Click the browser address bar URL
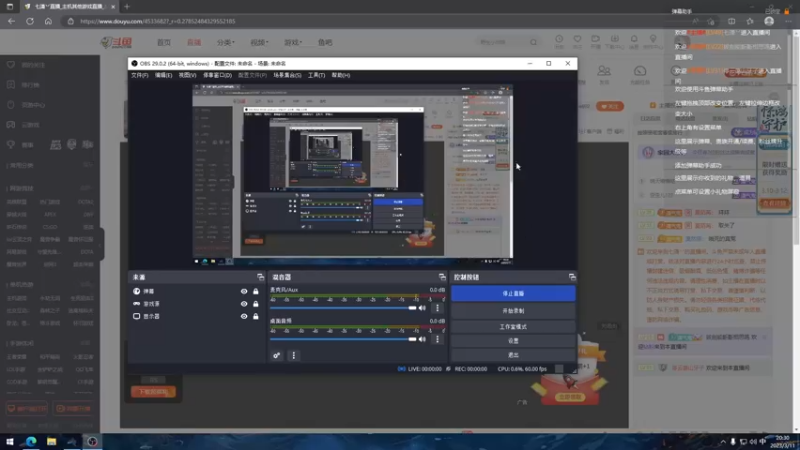 [x=158, y=21]
